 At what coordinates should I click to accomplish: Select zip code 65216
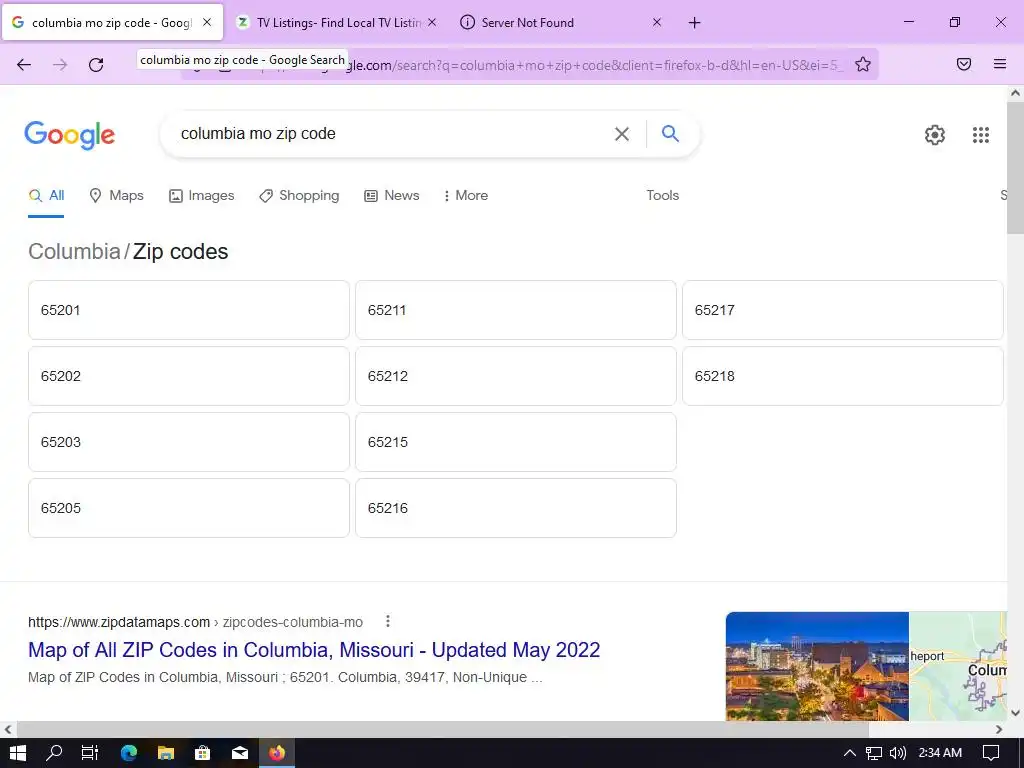[x=516, y=508]
